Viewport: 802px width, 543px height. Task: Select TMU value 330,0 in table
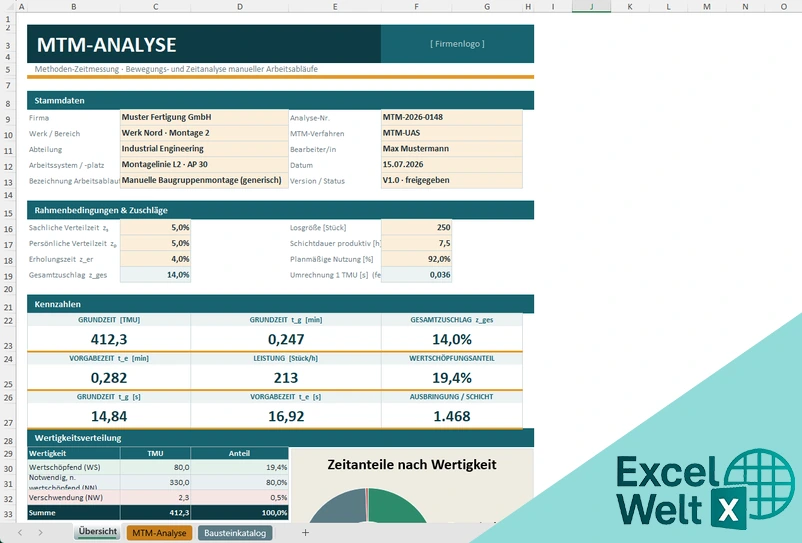(155, 482)
